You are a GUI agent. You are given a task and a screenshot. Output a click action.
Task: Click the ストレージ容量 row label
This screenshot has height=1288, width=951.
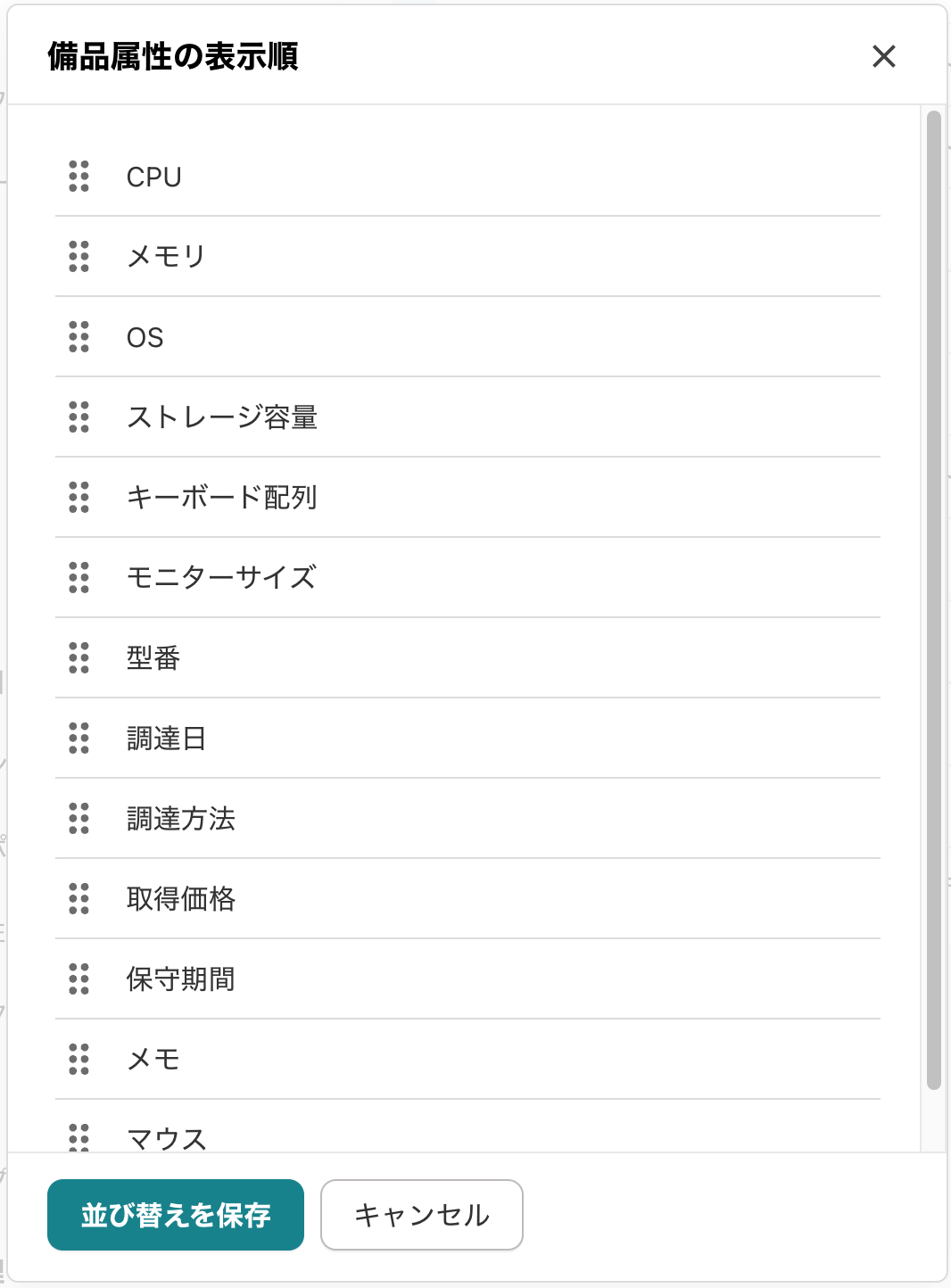(x=222, y=417)
